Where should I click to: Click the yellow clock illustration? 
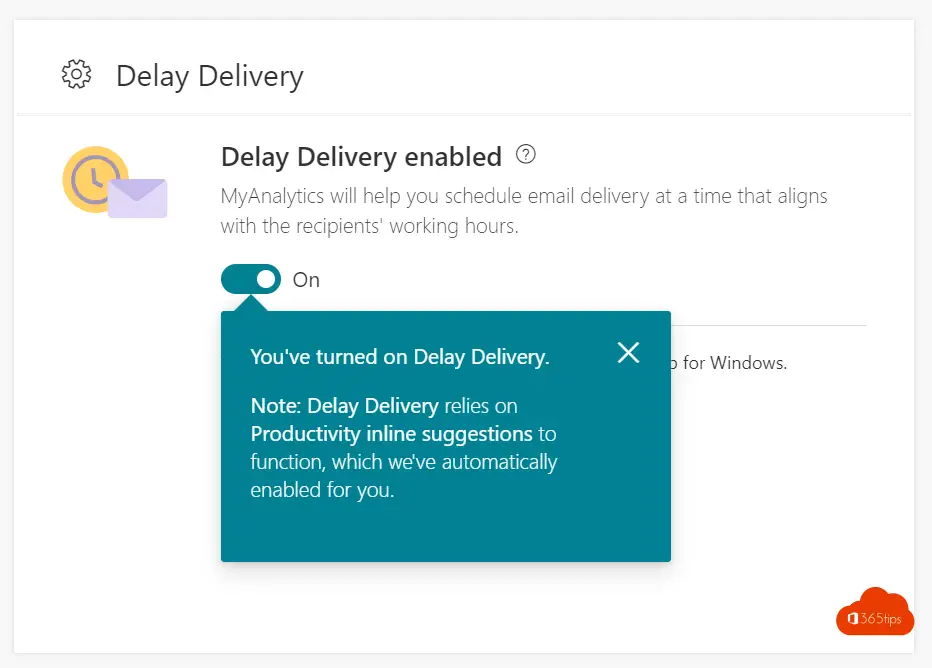click(x=94, y=178)
